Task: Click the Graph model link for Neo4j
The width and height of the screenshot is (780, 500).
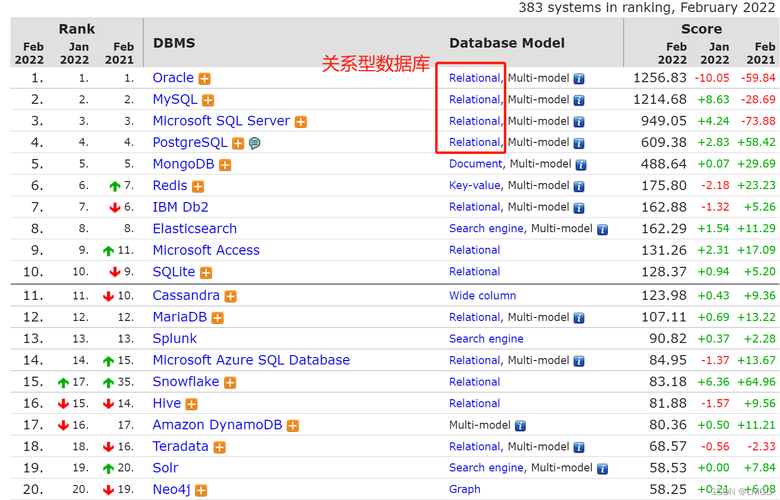Action: coord(465,490)
